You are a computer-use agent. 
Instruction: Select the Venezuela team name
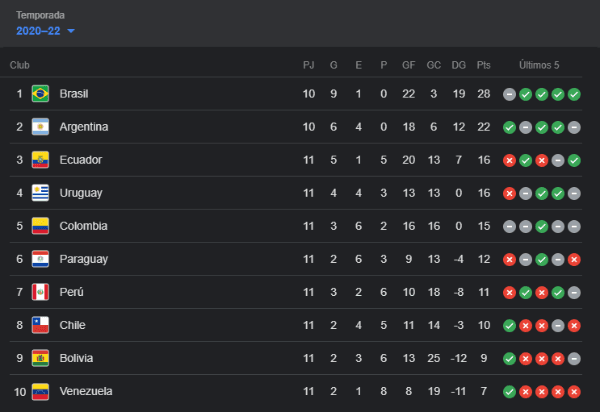click(x=86, y=391)
